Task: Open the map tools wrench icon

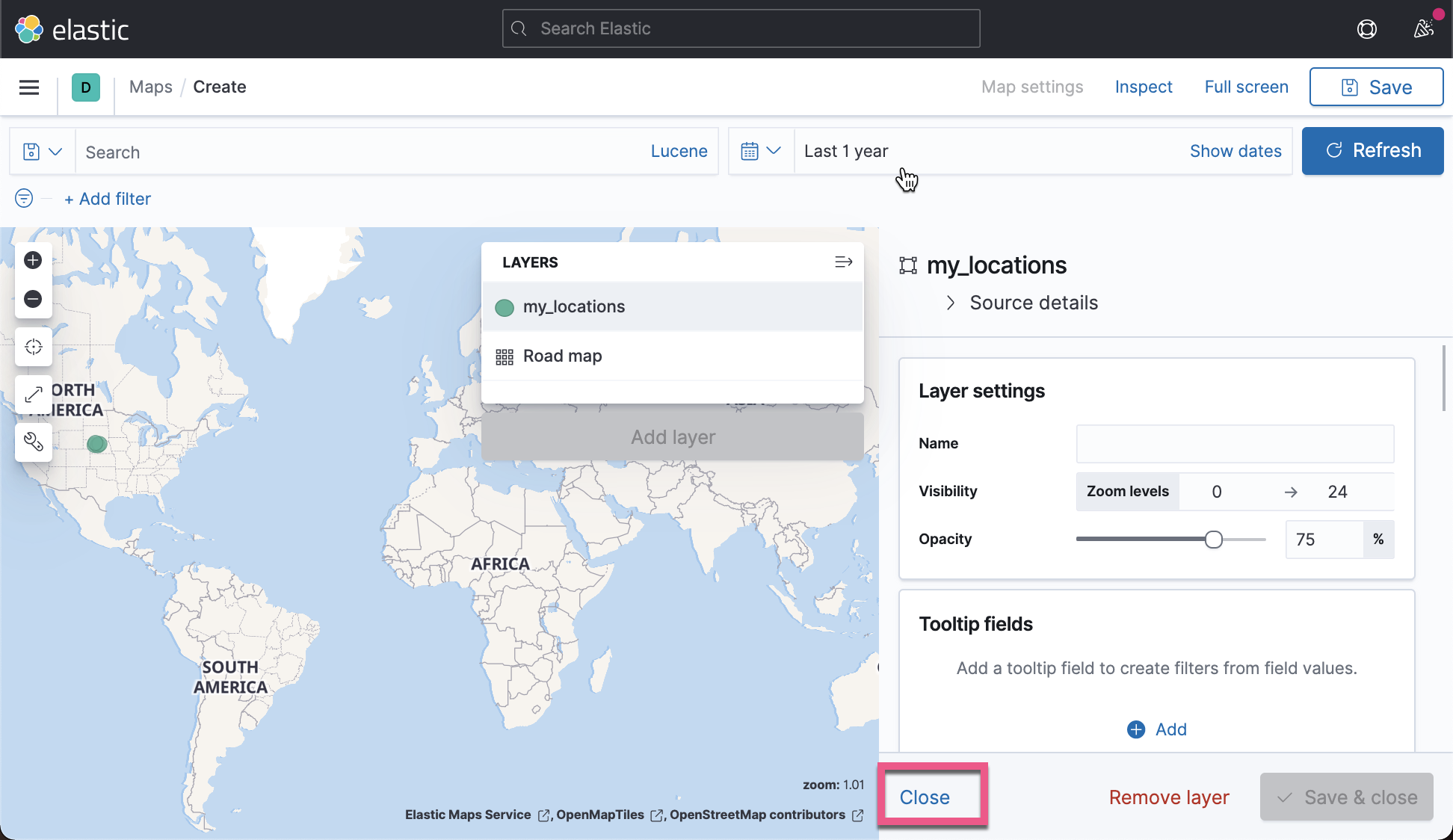Action: click(33, 442)
